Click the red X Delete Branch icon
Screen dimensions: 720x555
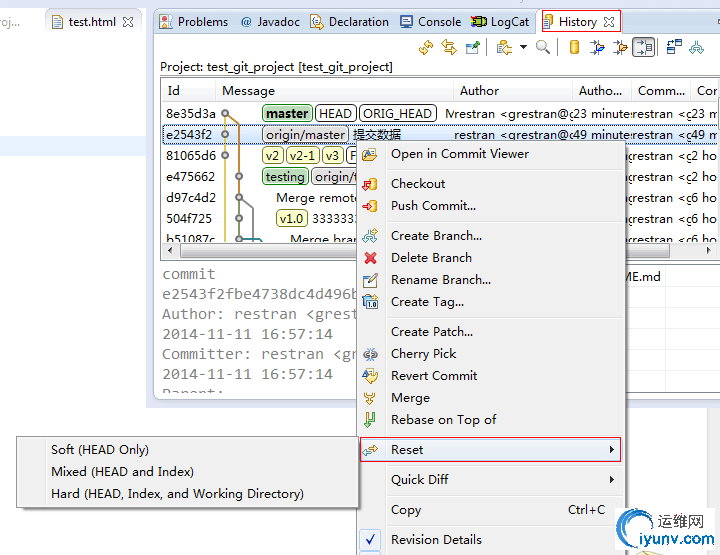(x=370, y=258)
